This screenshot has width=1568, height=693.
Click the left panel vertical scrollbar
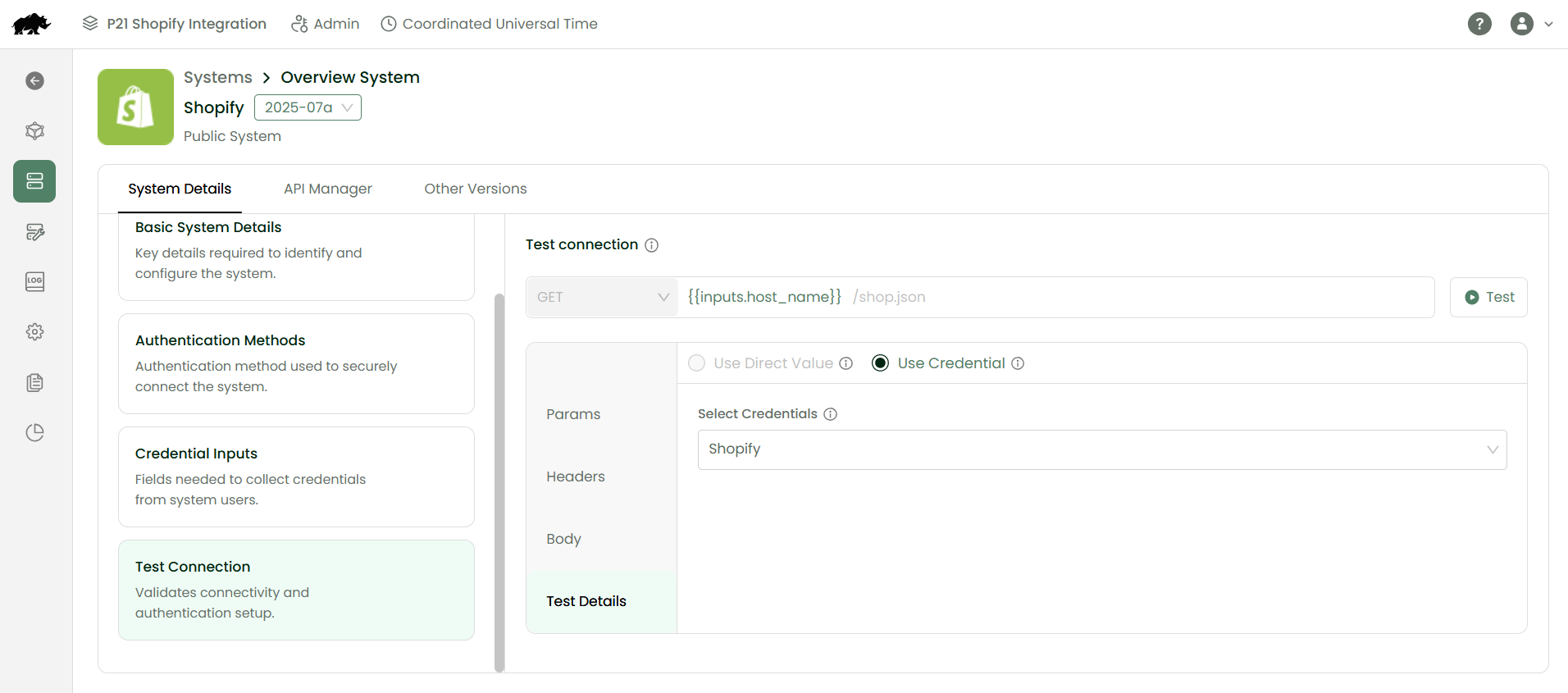pos(499,482)
